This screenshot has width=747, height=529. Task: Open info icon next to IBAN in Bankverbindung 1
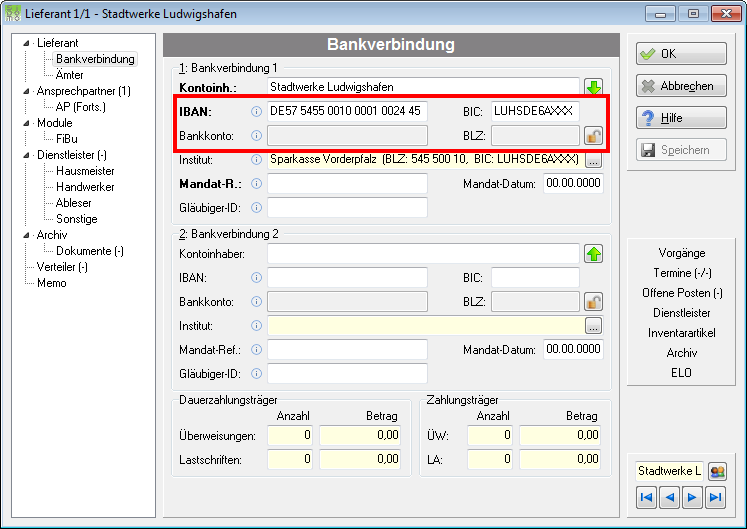point(256,112)
